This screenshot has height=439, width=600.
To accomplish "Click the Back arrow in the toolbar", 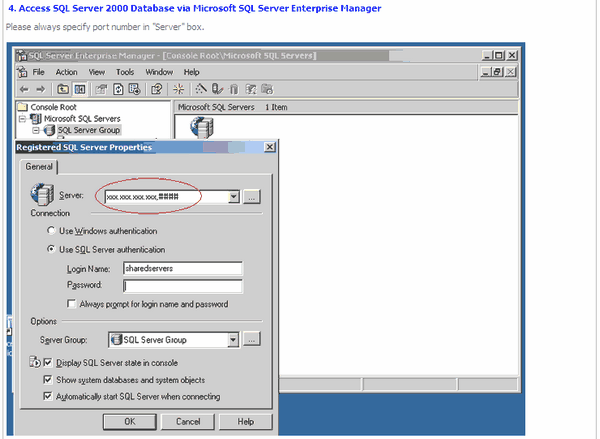I will (24, 90).
